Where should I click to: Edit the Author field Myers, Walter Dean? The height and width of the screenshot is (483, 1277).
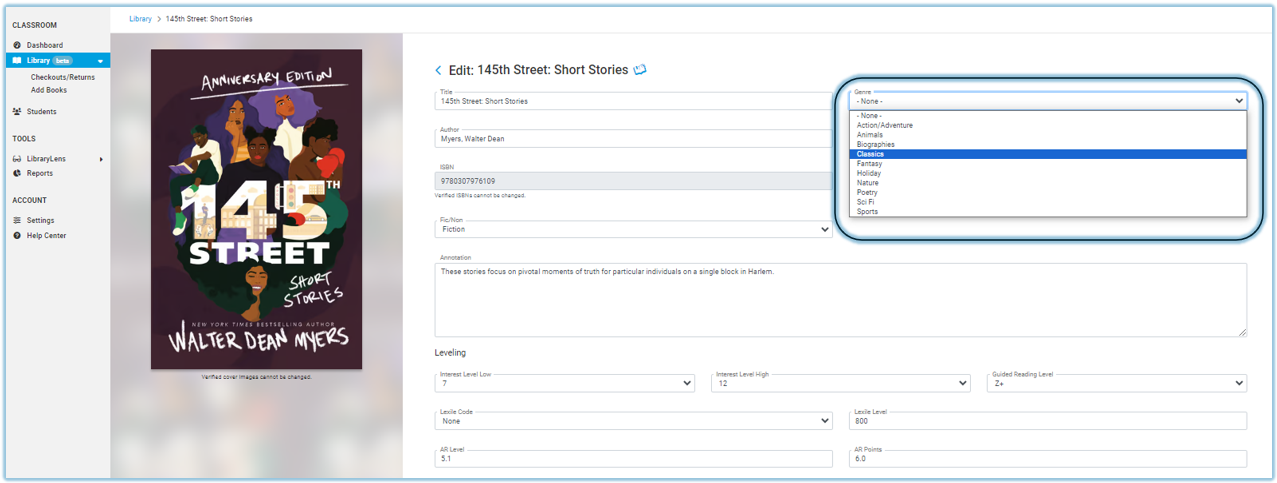633,138
